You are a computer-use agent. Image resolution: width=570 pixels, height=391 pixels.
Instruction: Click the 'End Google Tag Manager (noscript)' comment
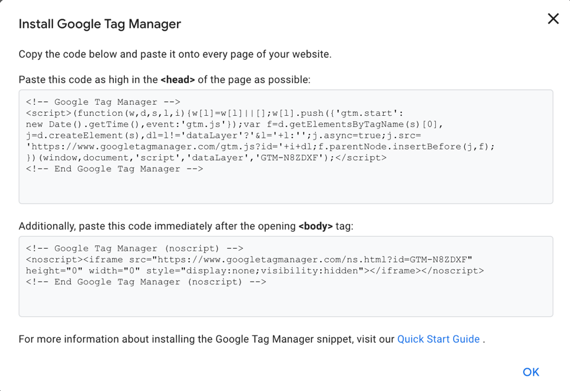pyautogui.click(x=146, y=282)
